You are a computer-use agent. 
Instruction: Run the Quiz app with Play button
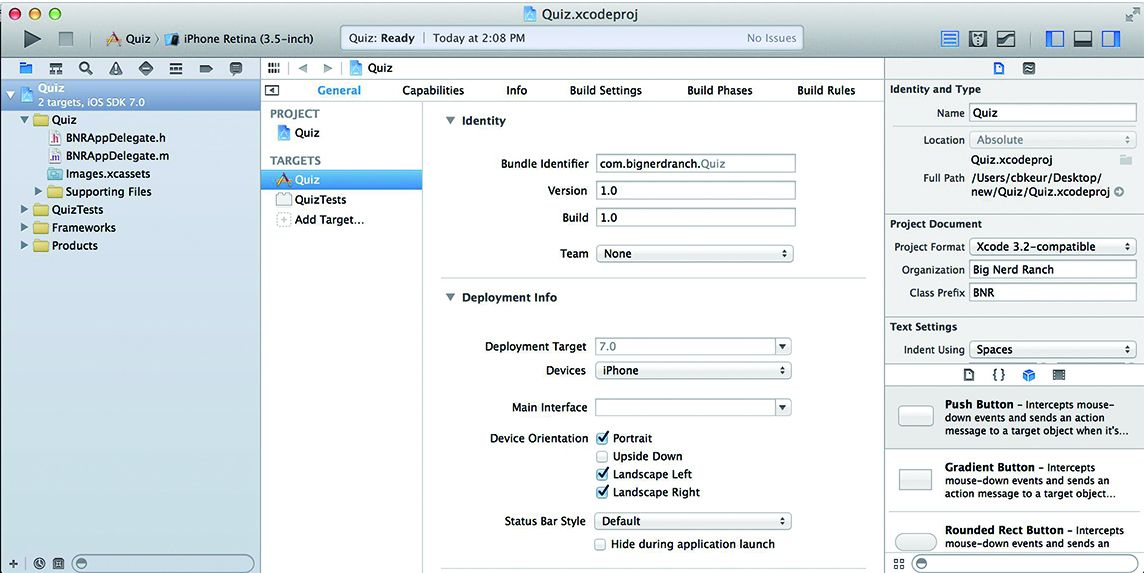[32, 39]
